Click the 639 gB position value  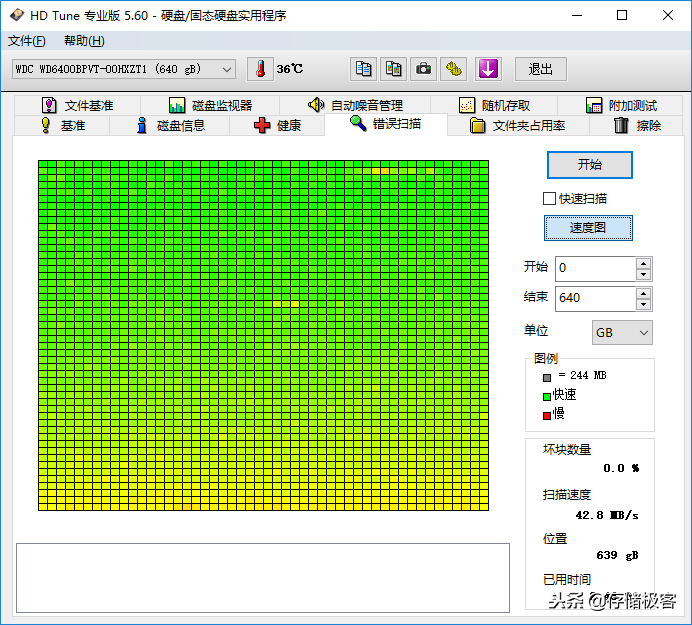617,555
